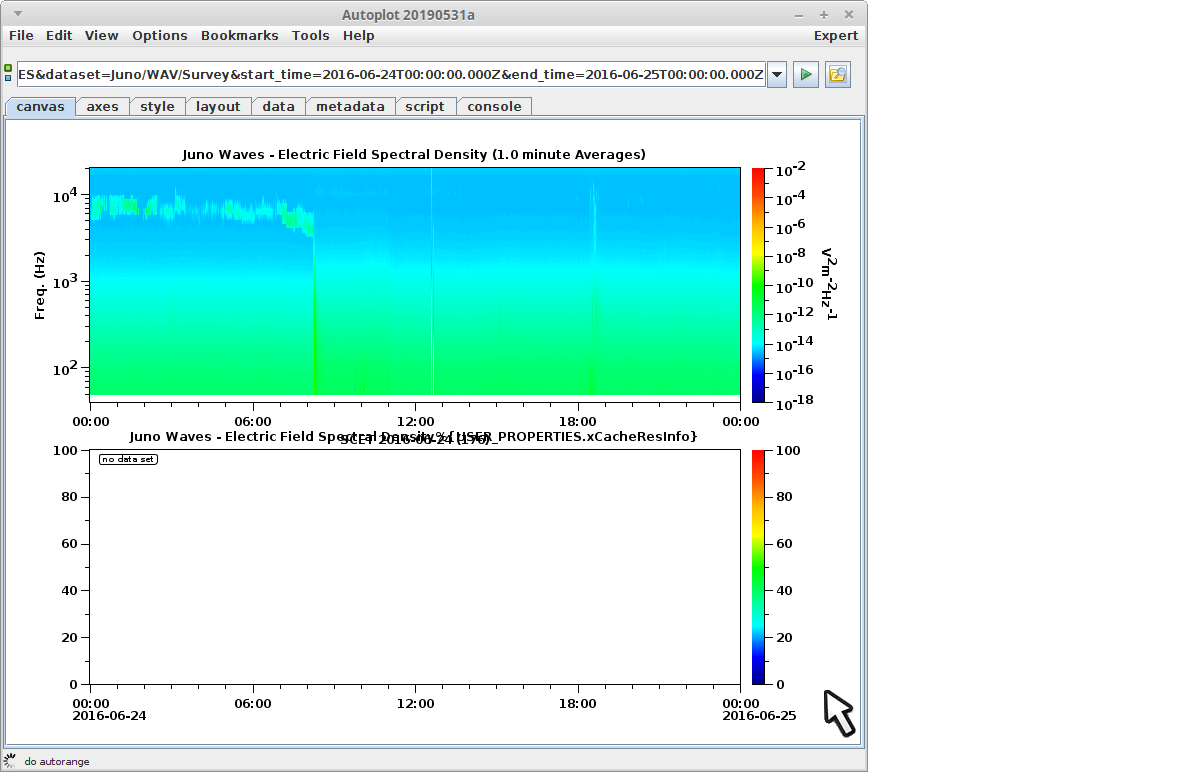Click the 'do autorange' status text
The height and width of the screenshot is (772, 1197).
(56, 761)
